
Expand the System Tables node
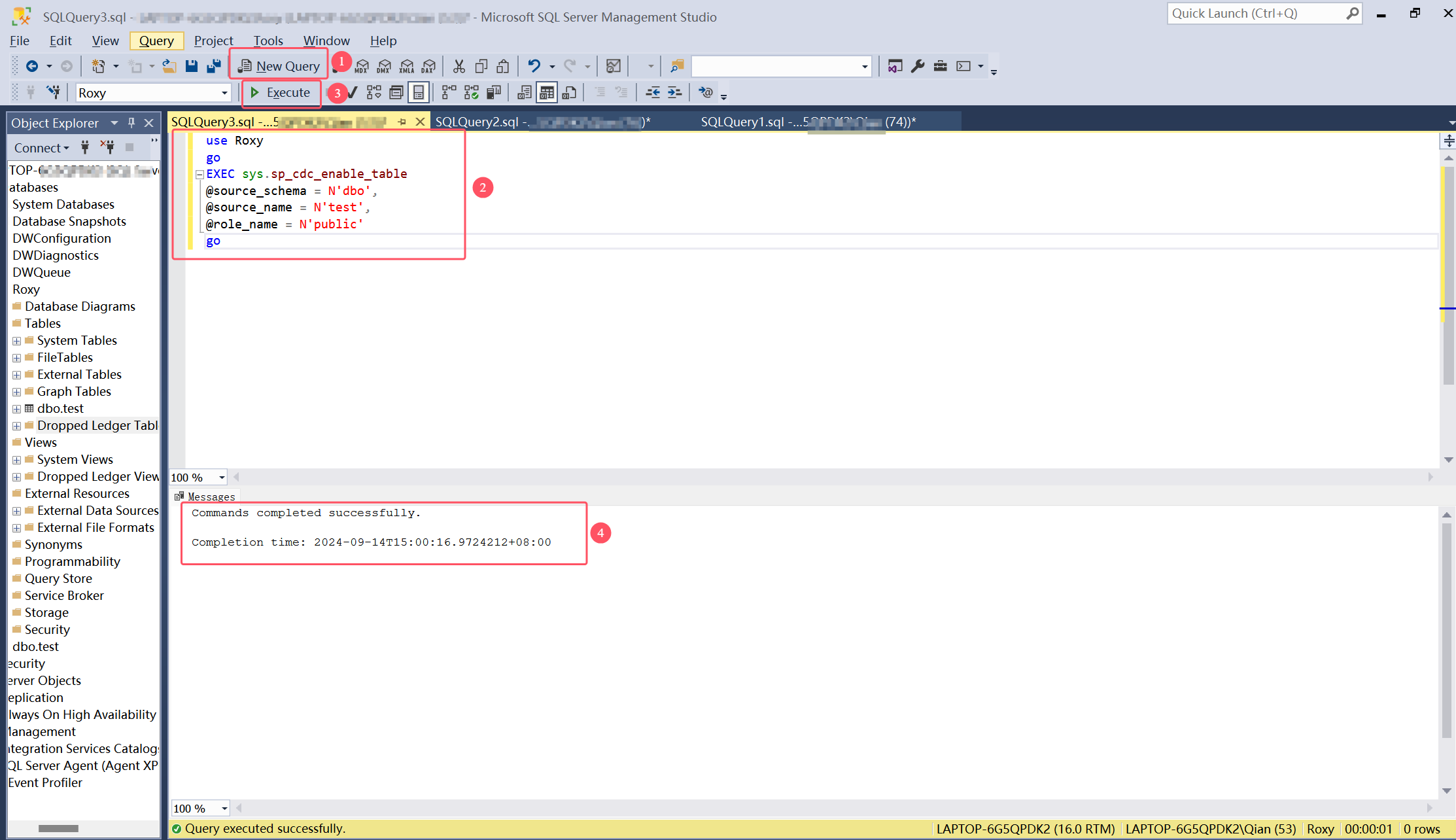point(16,341)
